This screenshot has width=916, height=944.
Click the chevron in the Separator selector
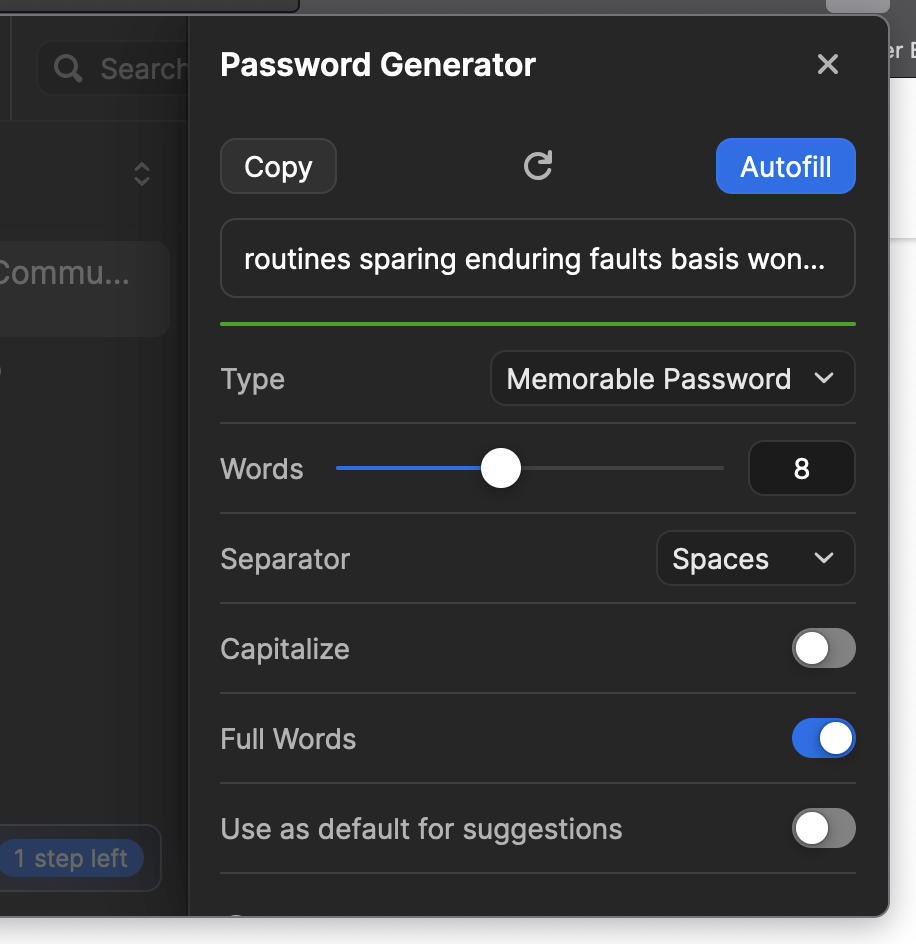point(824,558)
